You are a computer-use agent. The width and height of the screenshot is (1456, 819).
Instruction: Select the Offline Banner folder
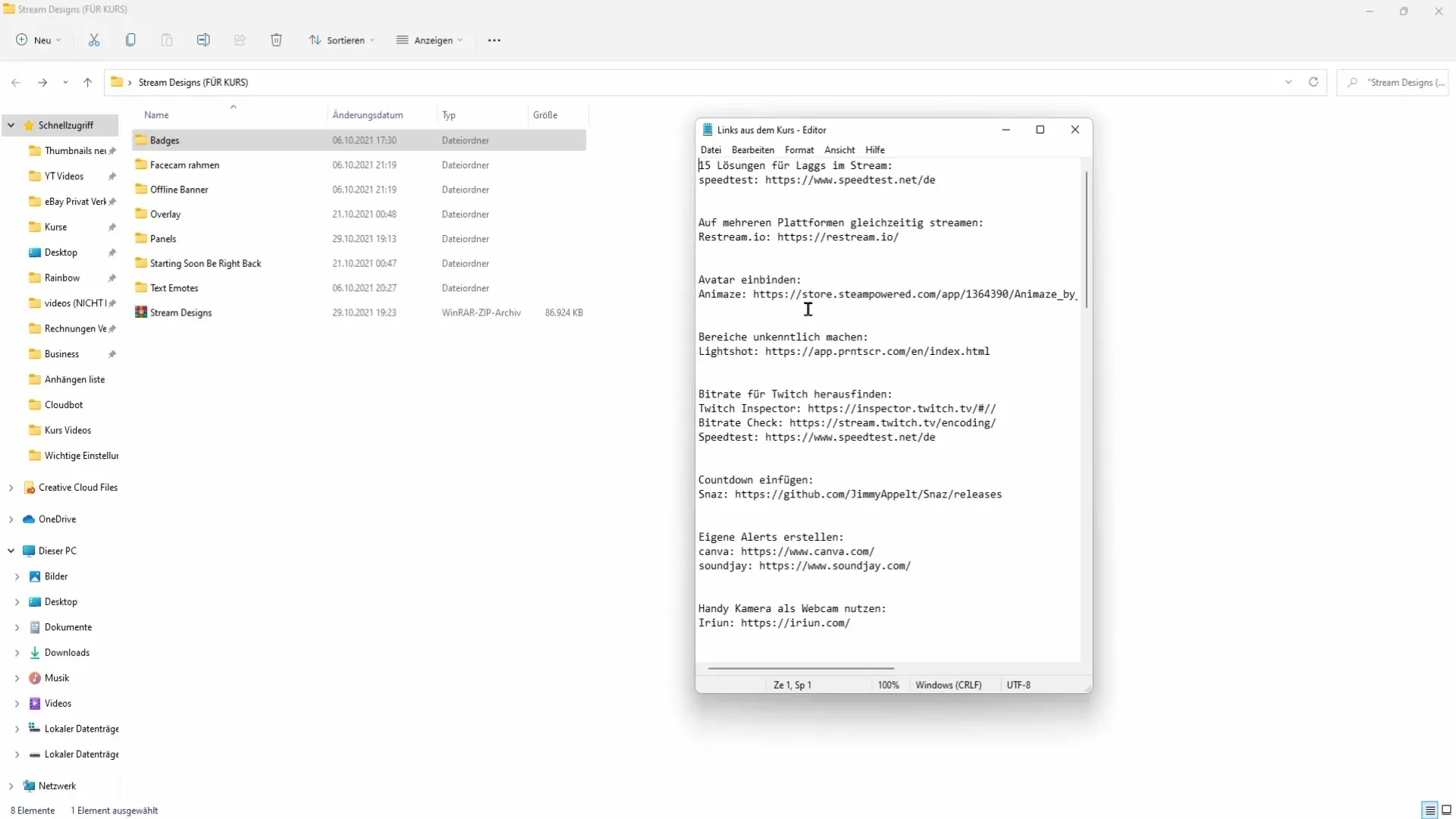coord(359,190)
